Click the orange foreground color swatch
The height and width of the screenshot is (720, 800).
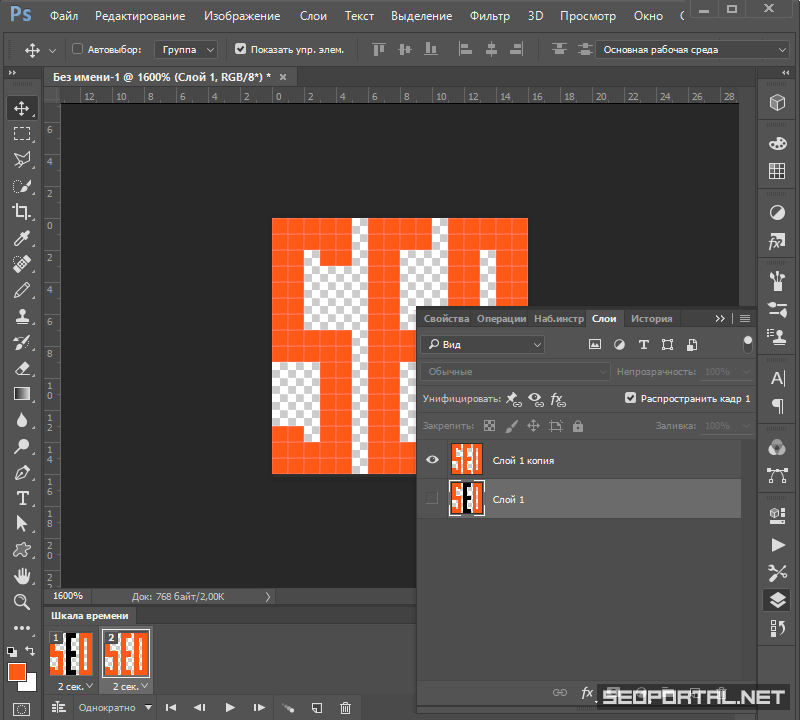17,672
